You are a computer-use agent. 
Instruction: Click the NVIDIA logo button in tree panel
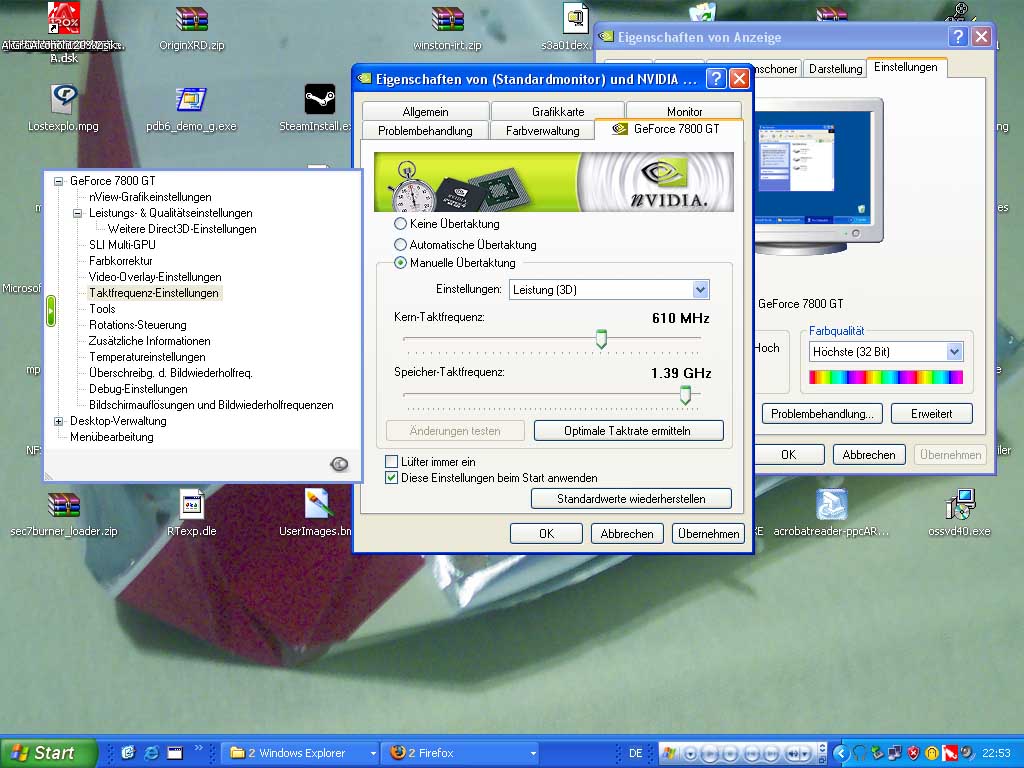(339, 464)
